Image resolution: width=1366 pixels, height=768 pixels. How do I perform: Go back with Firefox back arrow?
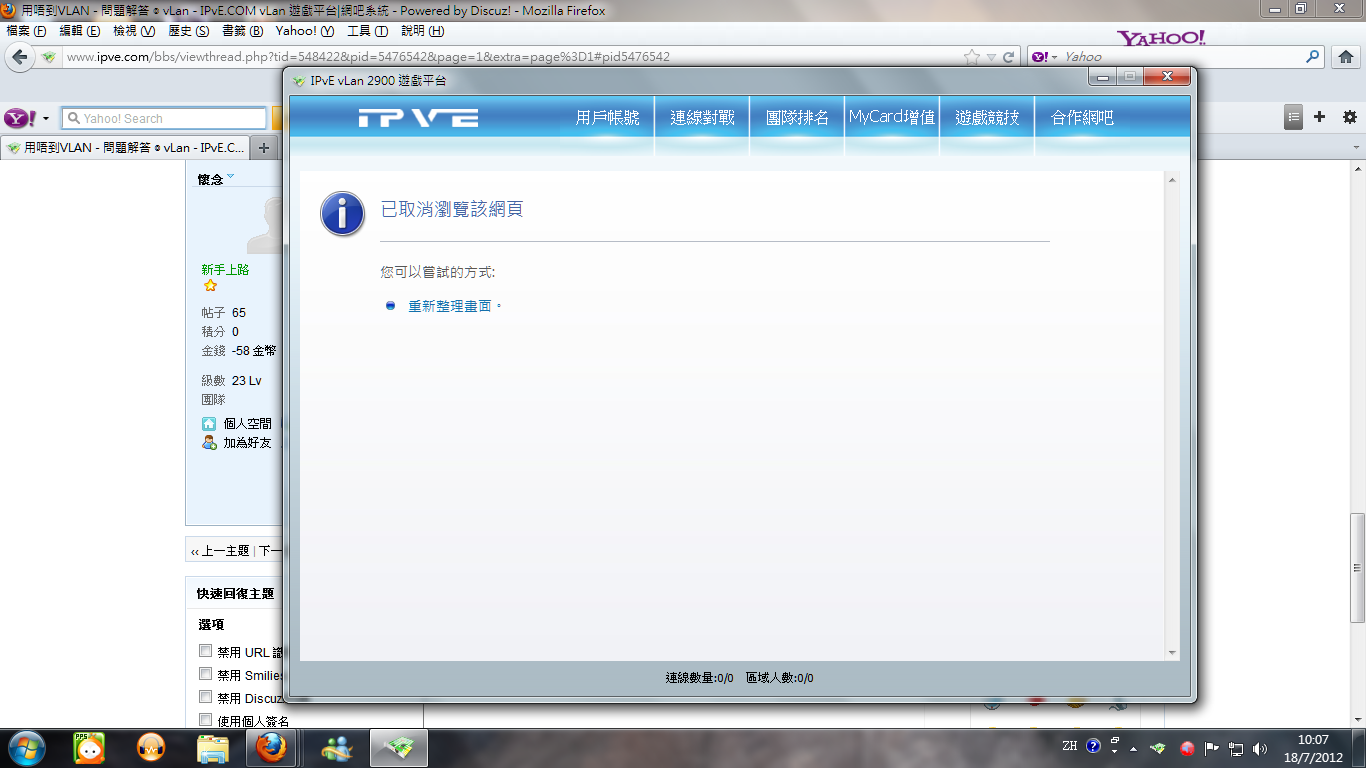(19, 57)
